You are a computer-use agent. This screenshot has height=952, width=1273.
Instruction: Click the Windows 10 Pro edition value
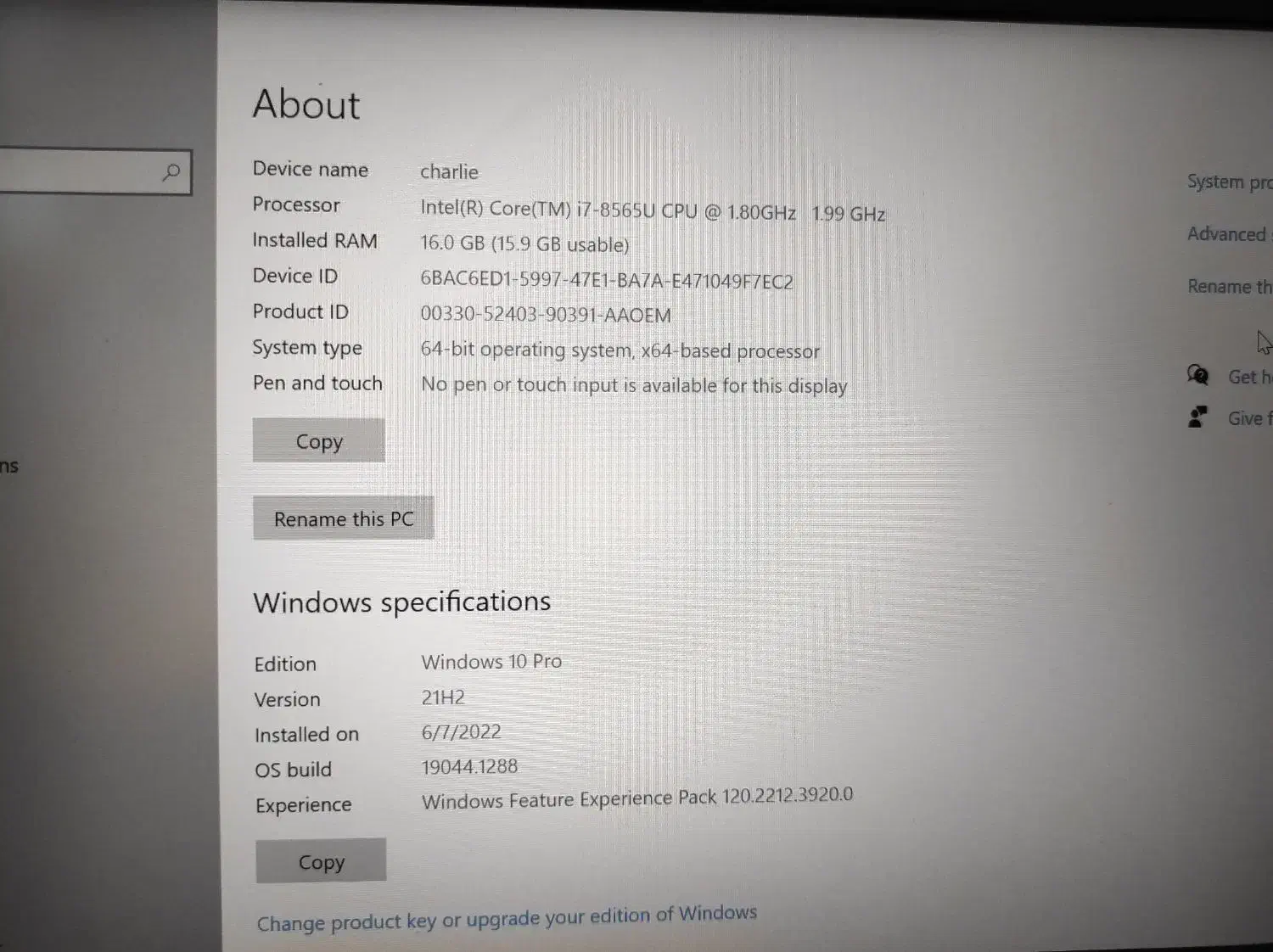pyautogui.click(x=491, y=662)
